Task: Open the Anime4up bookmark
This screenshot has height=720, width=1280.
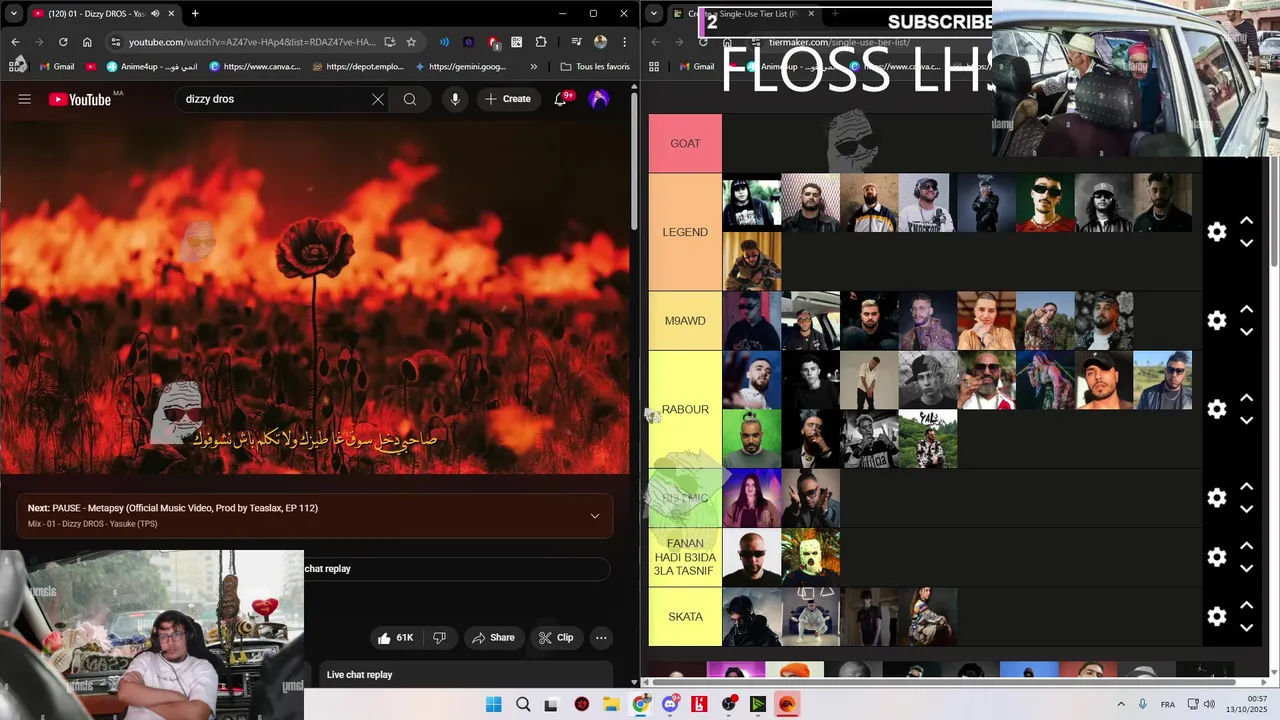Action: point(151,67)
